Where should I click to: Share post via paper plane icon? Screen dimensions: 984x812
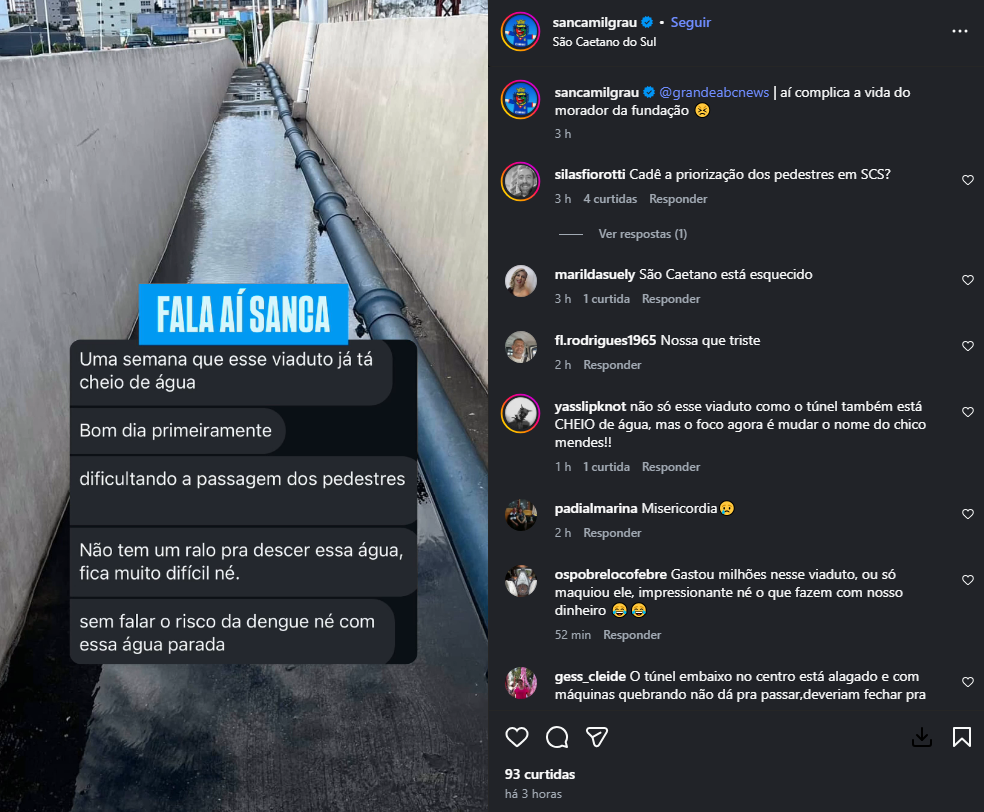coord(597,737)
